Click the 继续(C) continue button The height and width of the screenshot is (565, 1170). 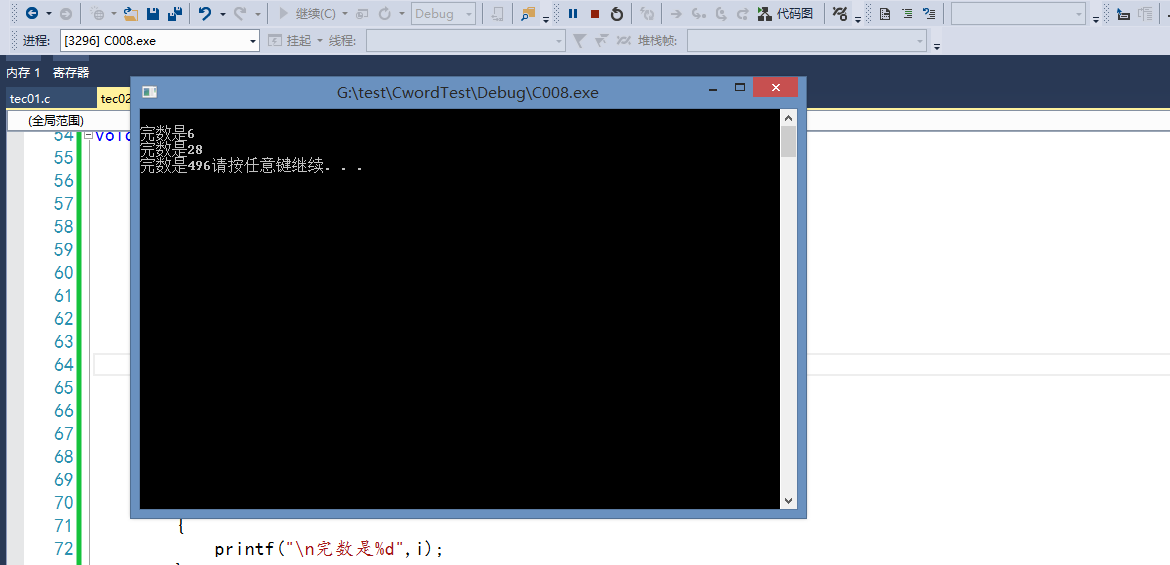click(x=307, y=13)
